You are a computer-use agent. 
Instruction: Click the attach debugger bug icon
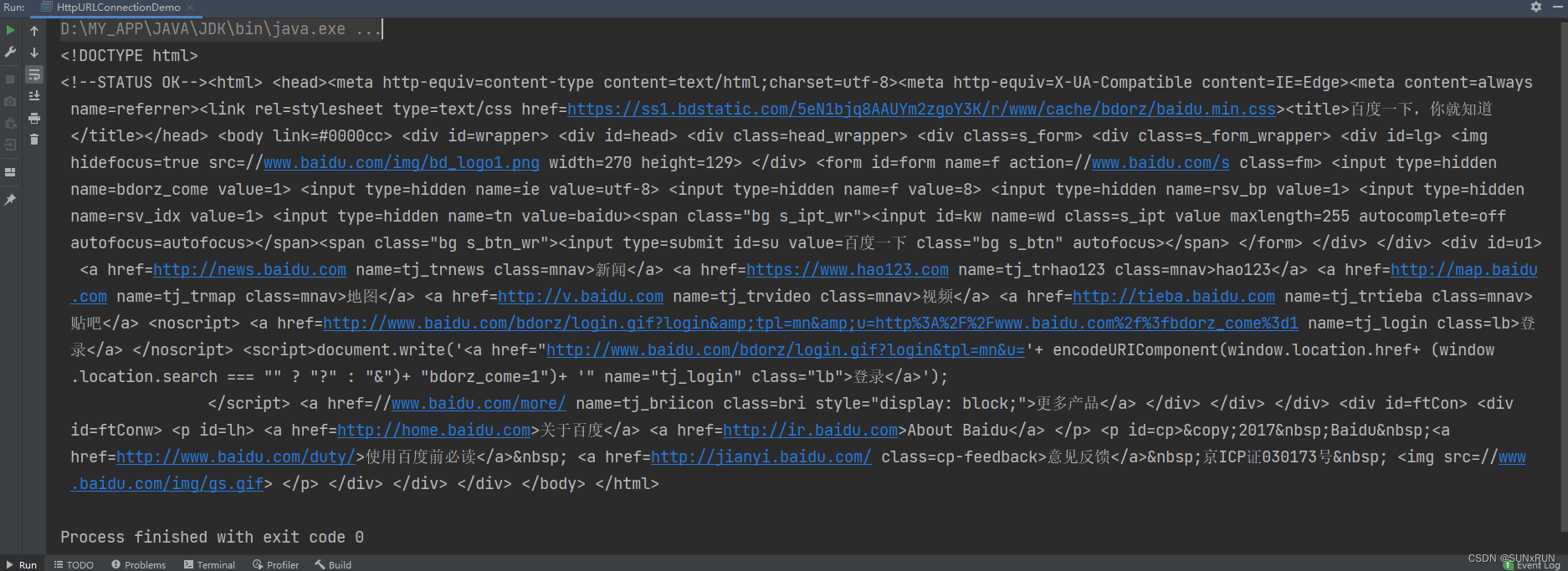10,123
